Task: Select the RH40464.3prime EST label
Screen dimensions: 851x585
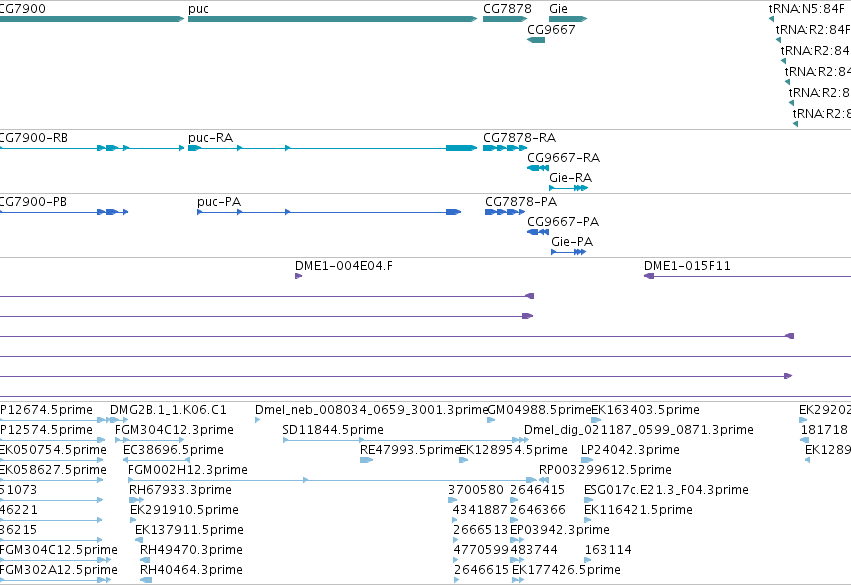Action: 191,570
